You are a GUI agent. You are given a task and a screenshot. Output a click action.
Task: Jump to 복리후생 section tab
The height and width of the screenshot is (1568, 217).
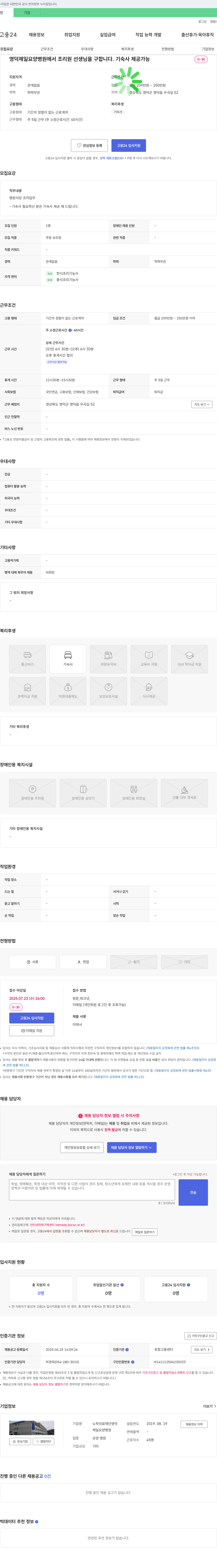127,49
